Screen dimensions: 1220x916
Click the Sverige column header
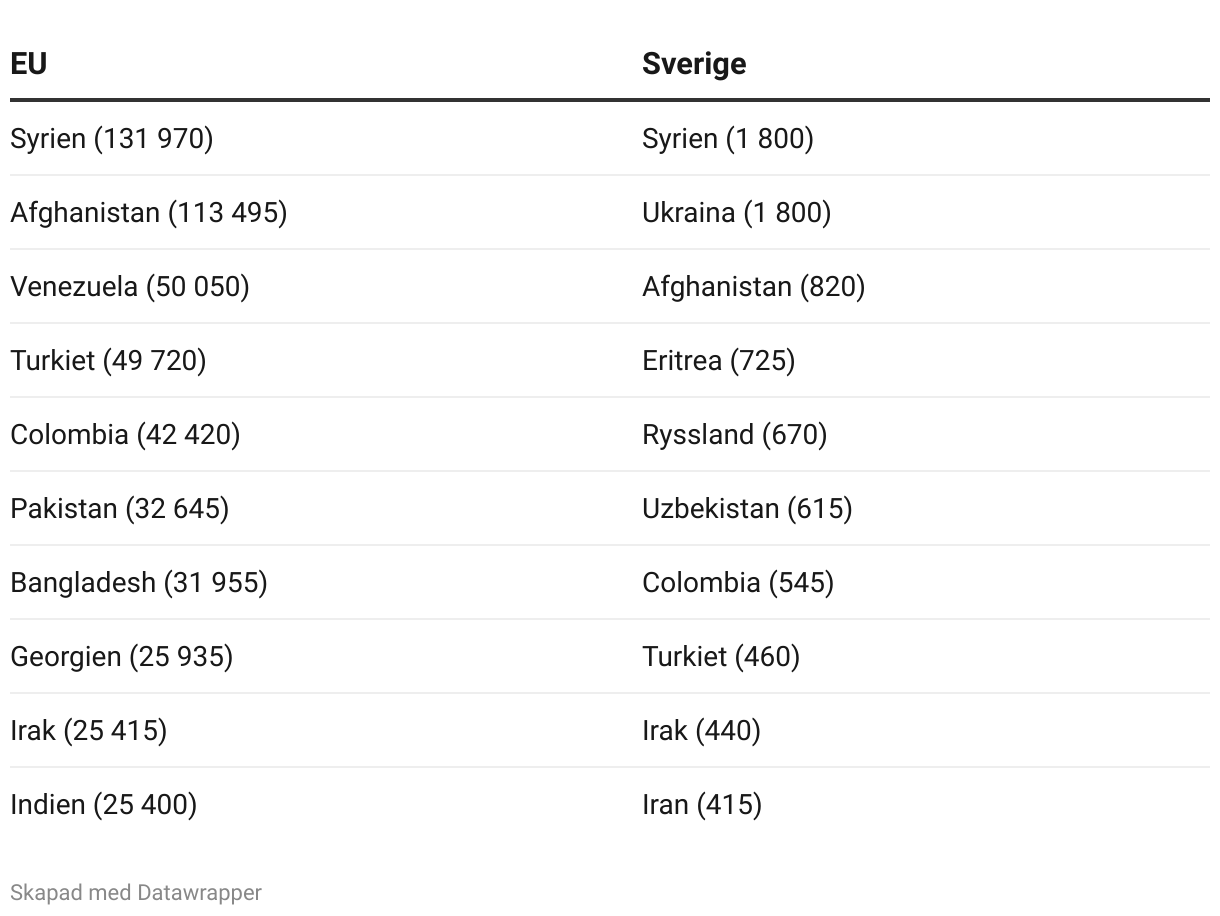694,64
